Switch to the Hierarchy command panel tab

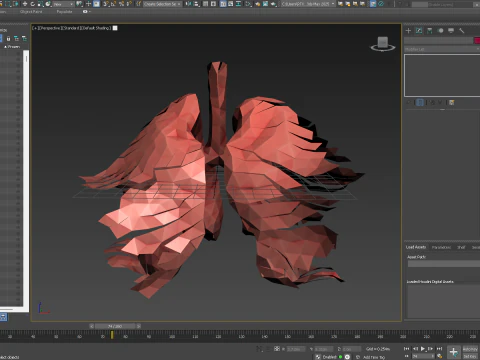(430, 31)
